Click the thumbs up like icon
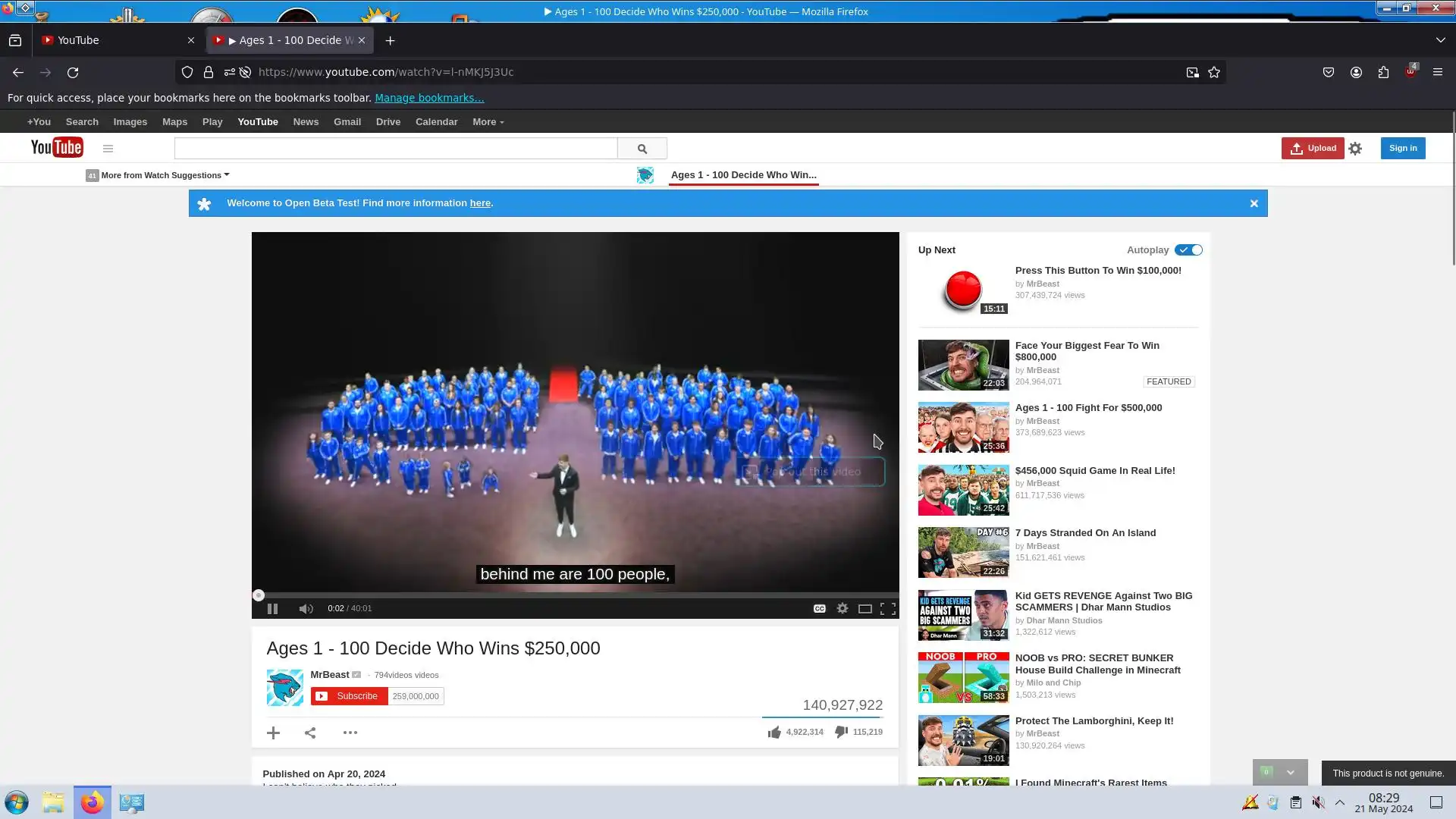Screen dimensions: 1456x819 click(774, 733)
